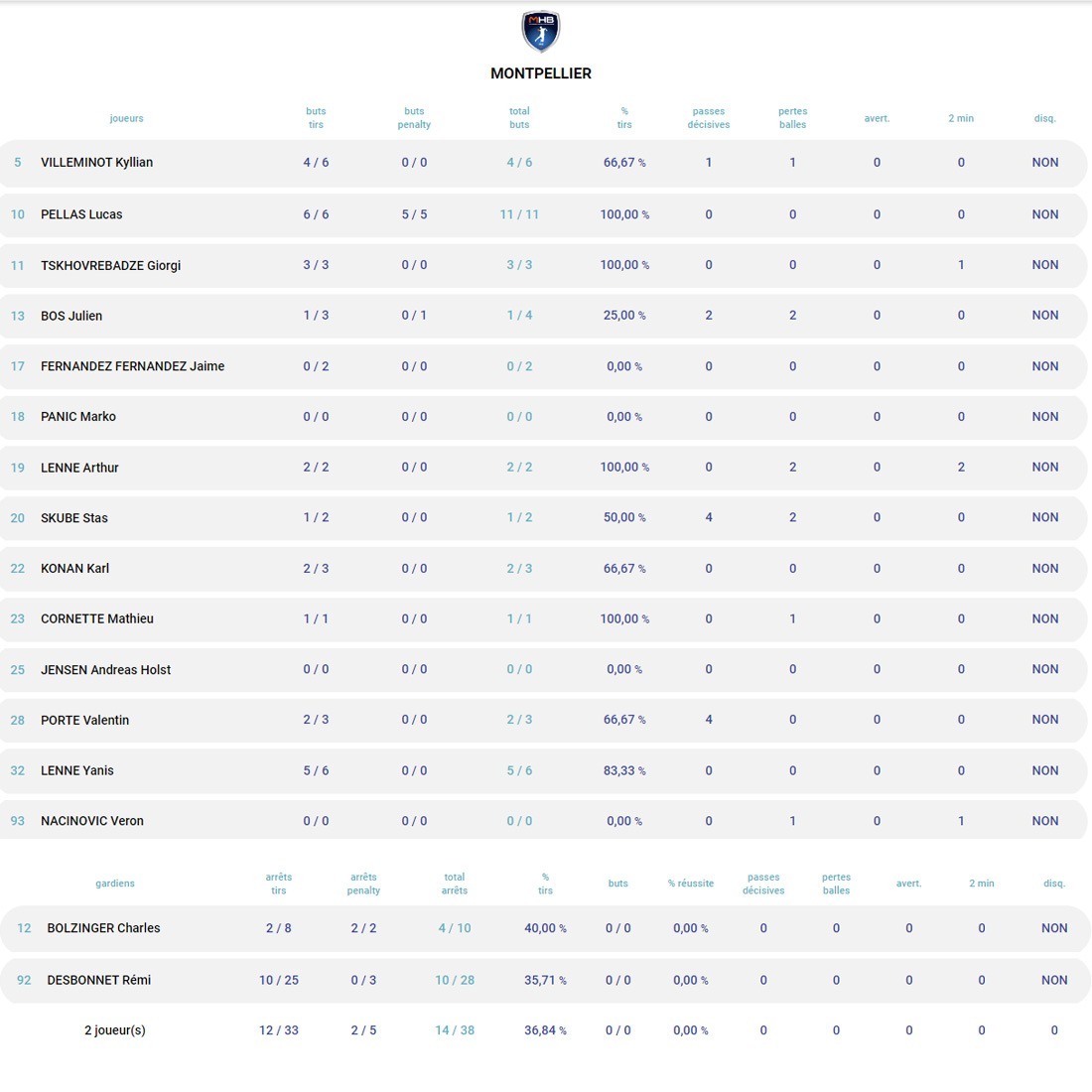
Task: Click the 'total buts' column header
Action: [519, 118]
